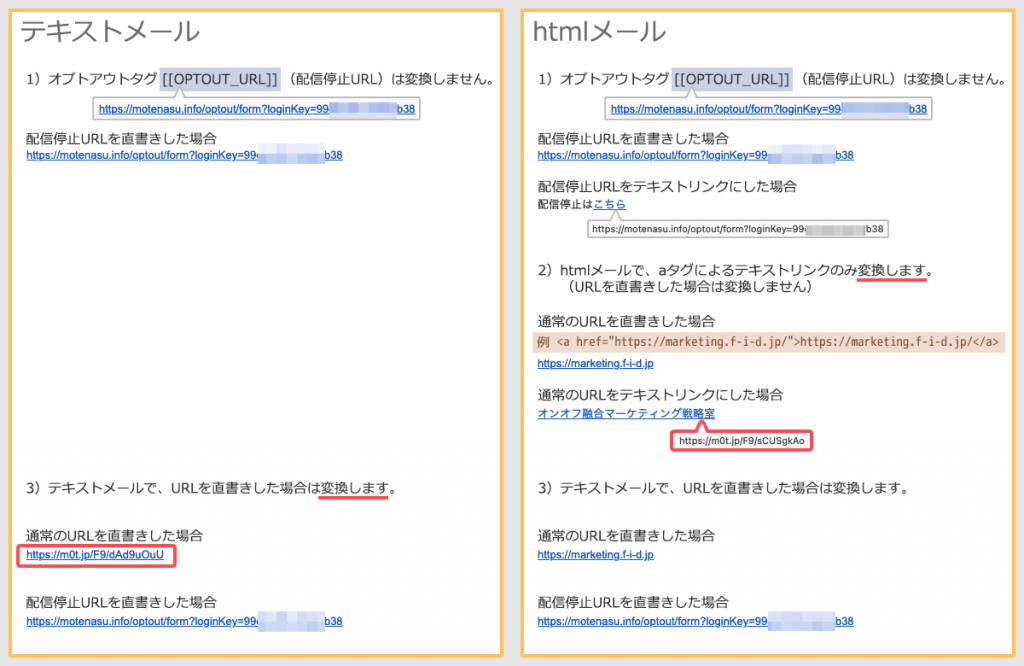Open marketing.f-i-d.jp link in htmlメール section 3
The height and width of the screenshot is (666, 1024).
[x=595, y=554]
